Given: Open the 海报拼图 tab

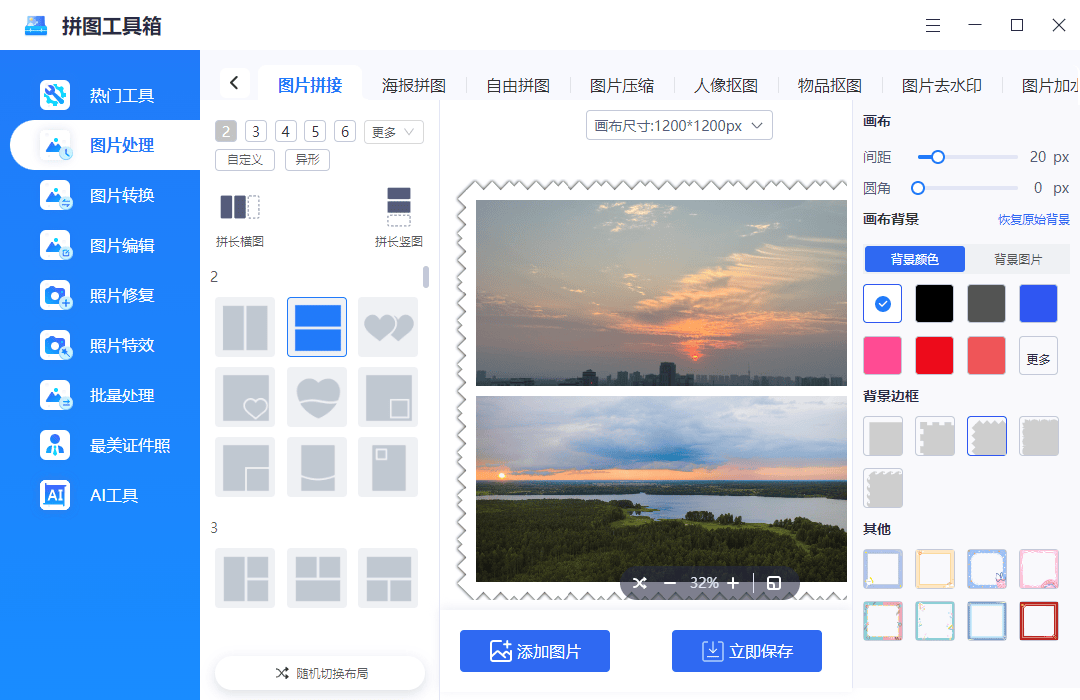Looking at the screenshot, I should tap(413, 85).
